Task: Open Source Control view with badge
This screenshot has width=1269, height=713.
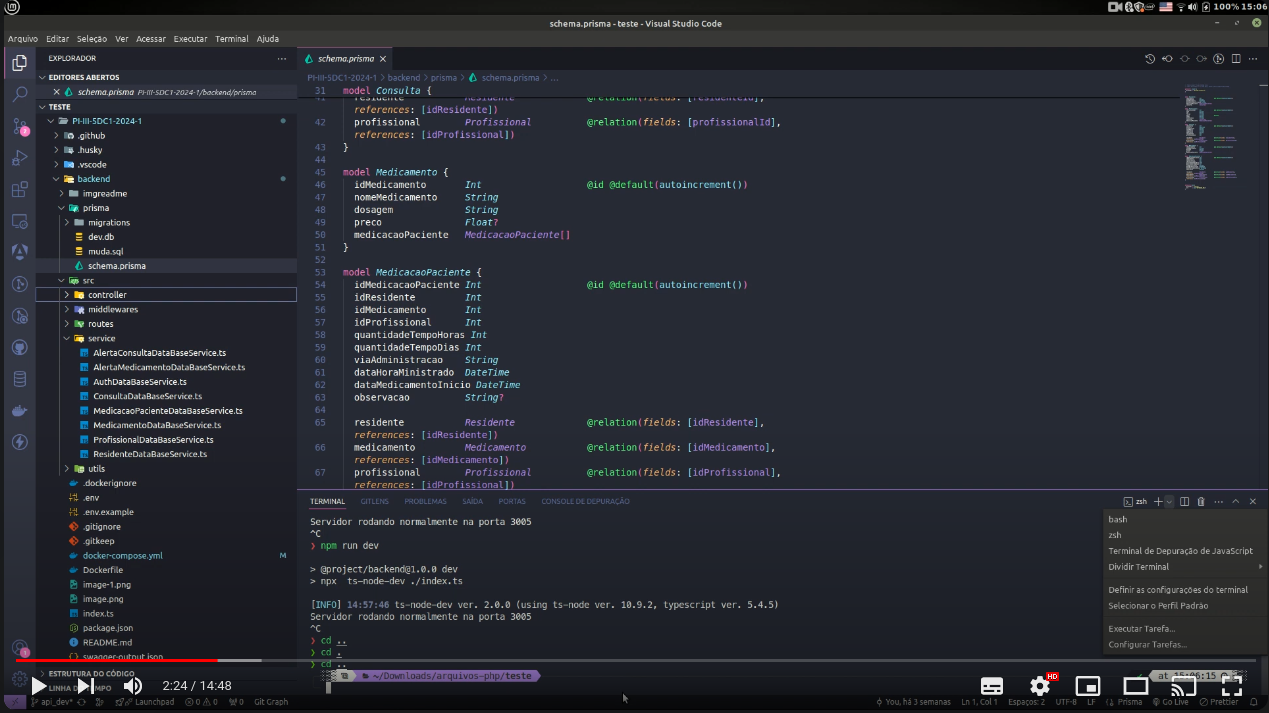Action: [19, 126]
